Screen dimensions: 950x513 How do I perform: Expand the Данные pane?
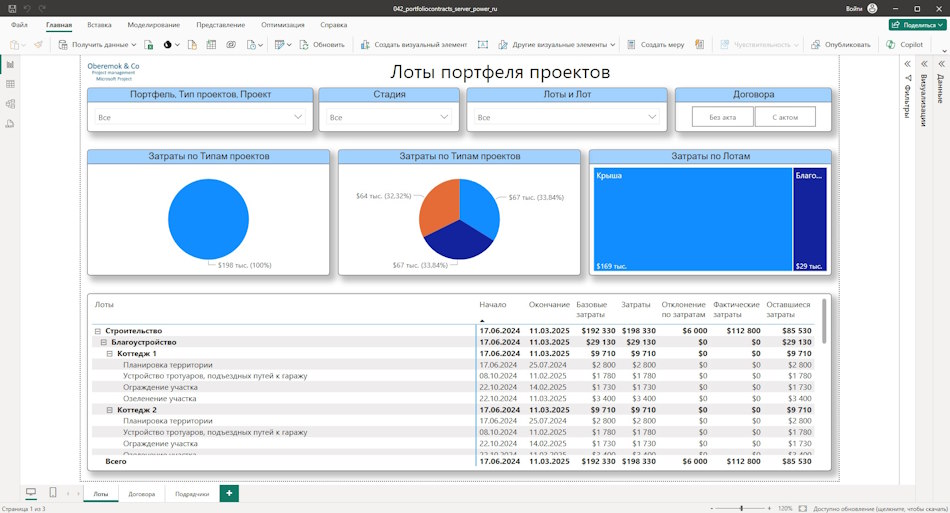[x=941, y=64]
